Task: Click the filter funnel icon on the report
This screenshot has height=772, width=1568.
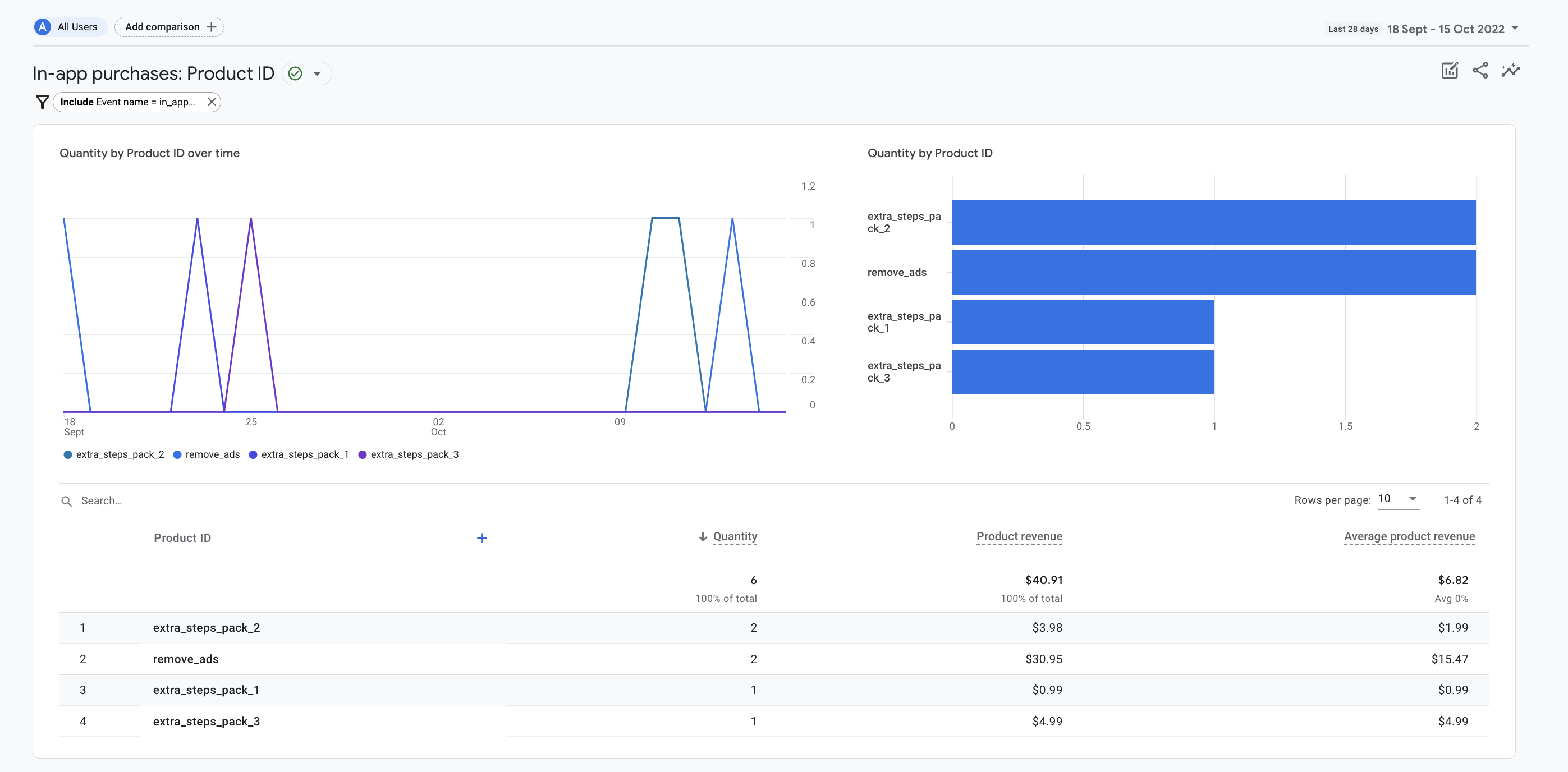Action: click(41, 101)
